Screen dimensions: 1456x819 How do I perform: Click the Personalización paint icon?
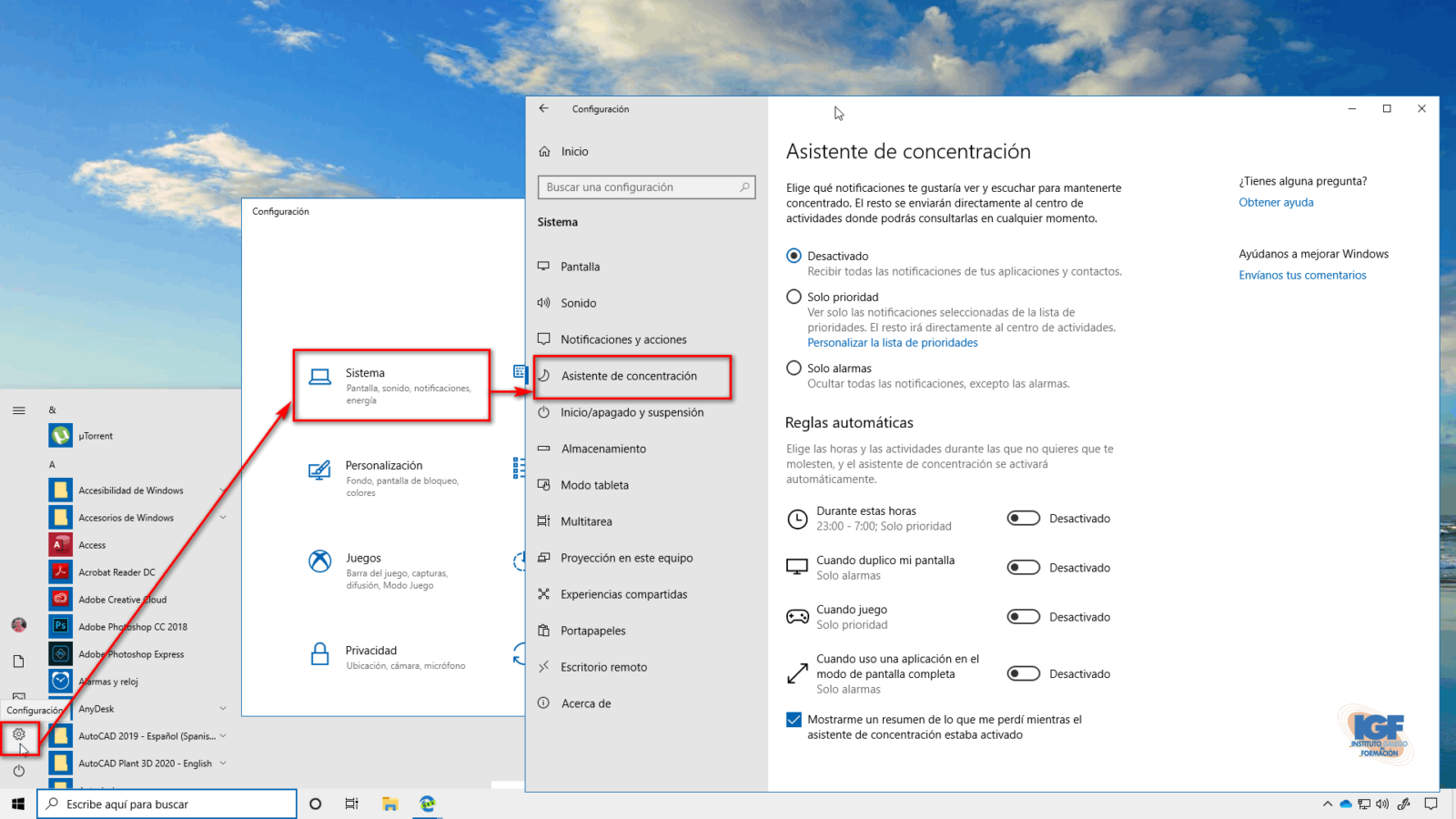coord(319,470)
